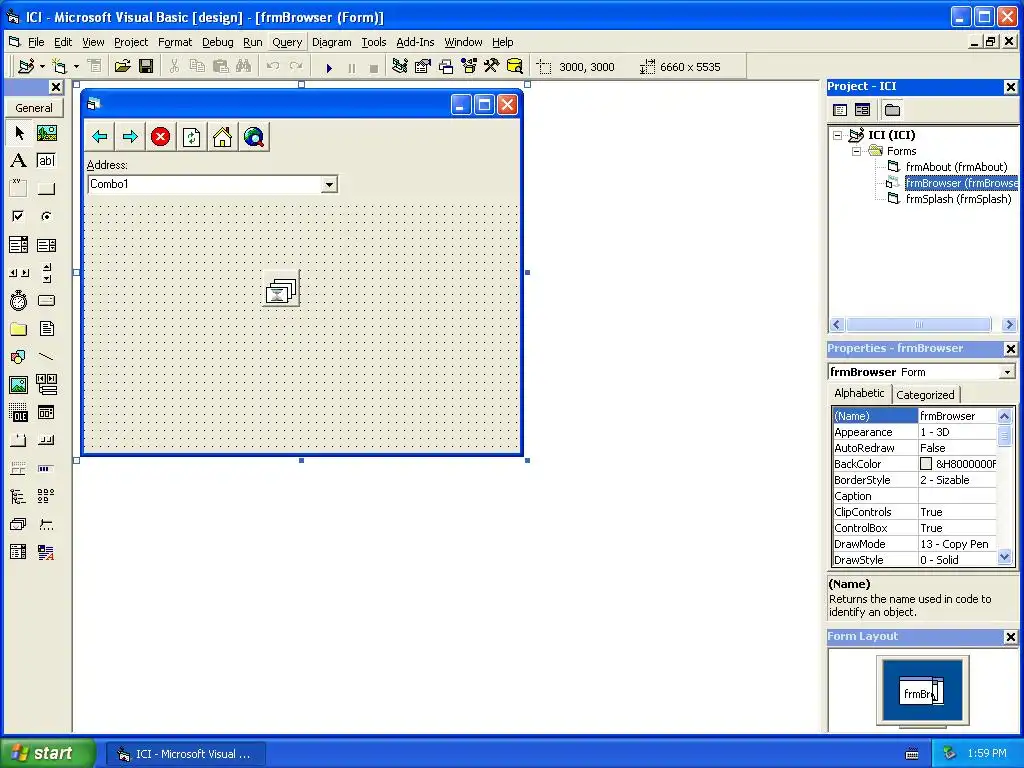The height and width of the screenshot is (768, 1024).
Task: Select the TreeView control tool
Action: pyautogui.click(x=19, y=496)
